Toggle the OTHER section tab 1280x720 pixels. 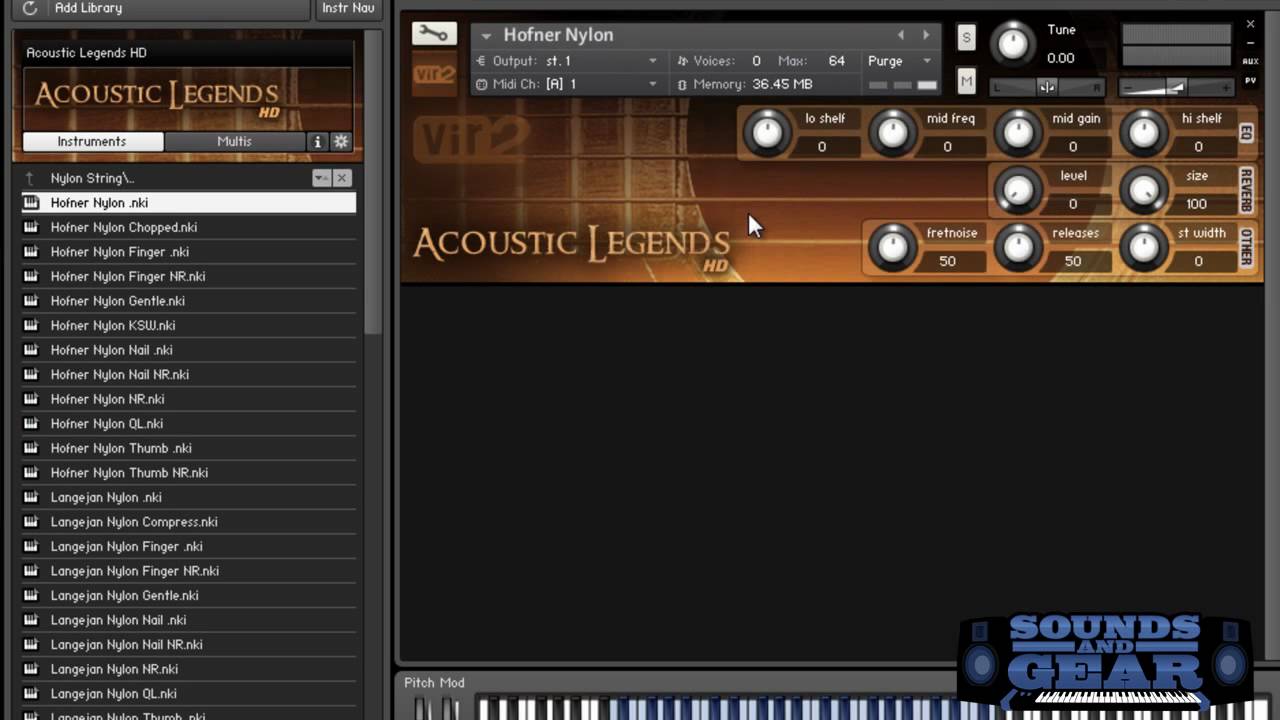pyautogui.click(x=1246, y=247)
